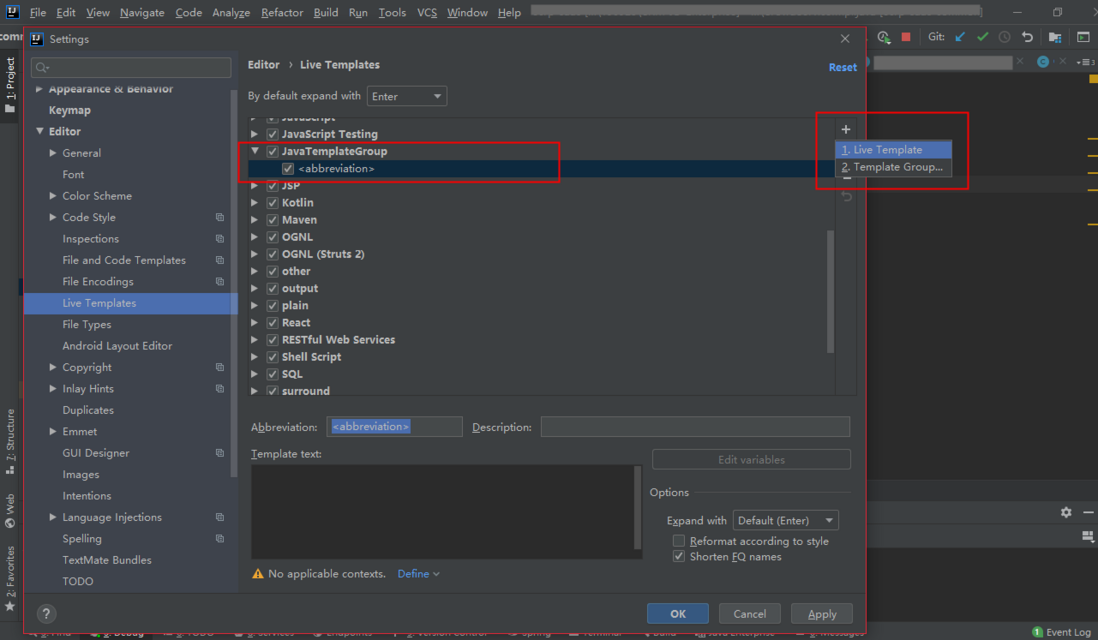
Task: Click the run anything icon at toolbar end
Action: (x=1083, y=37)
